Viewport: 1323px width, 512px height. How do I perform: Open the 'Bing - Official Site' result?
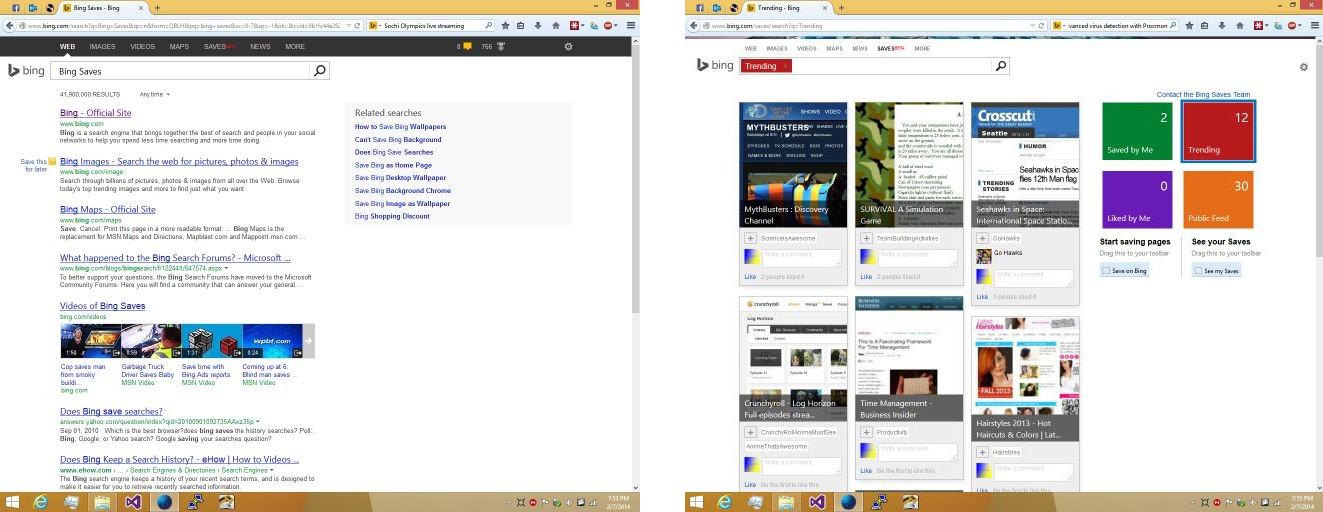click(x=96, y=113)
